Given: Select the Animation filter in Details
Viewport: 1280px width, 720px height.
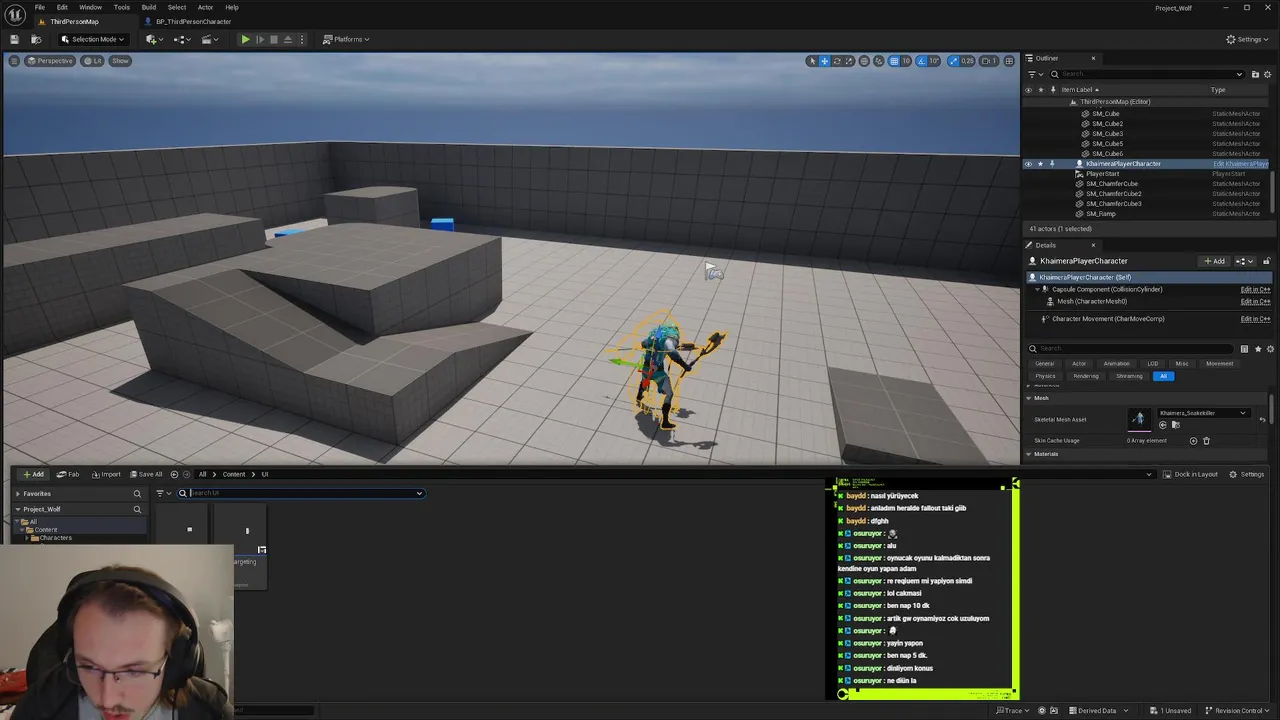Looking at the screenshot, I should pyautogui.click(x=1116, y=364).
